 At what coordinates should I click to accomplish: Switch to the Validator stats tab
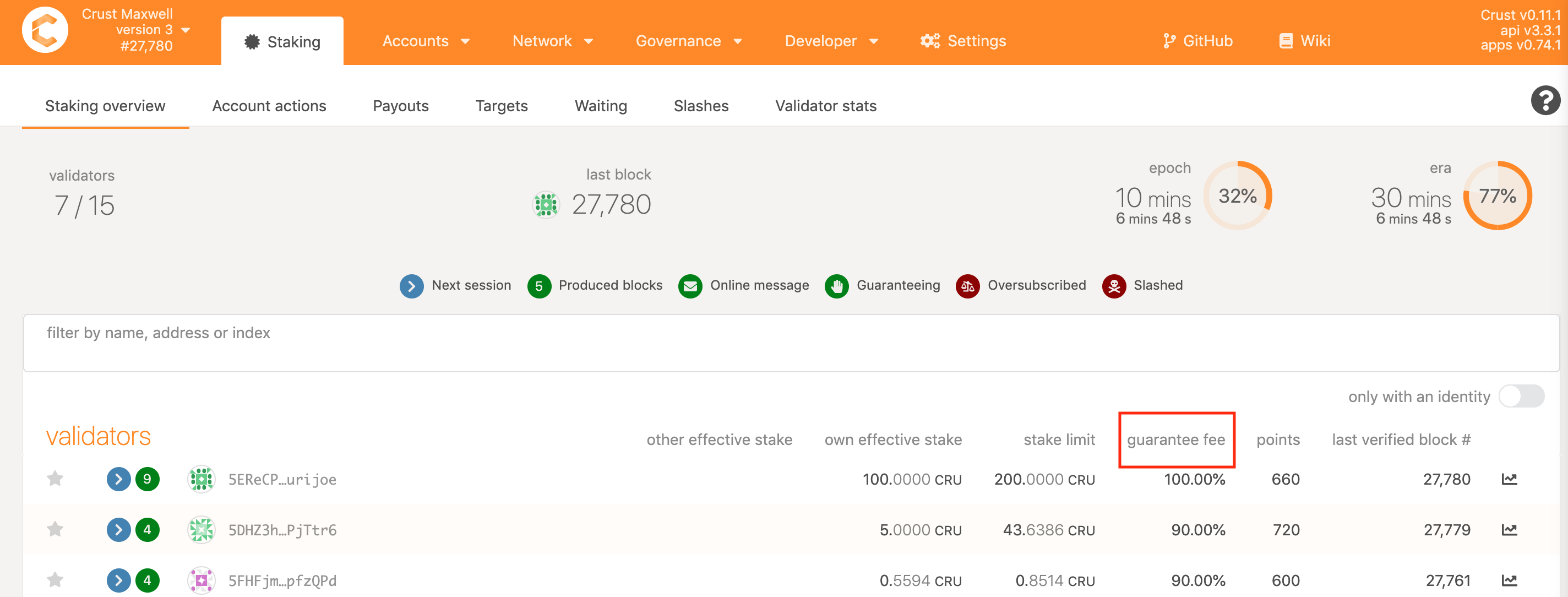pyautogui.click(x=825, y=106)
